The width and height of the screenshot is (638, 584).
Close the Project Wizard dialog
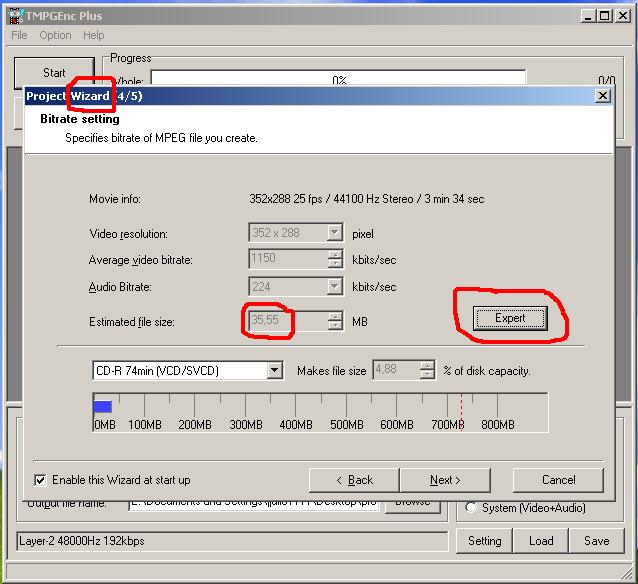603,96
